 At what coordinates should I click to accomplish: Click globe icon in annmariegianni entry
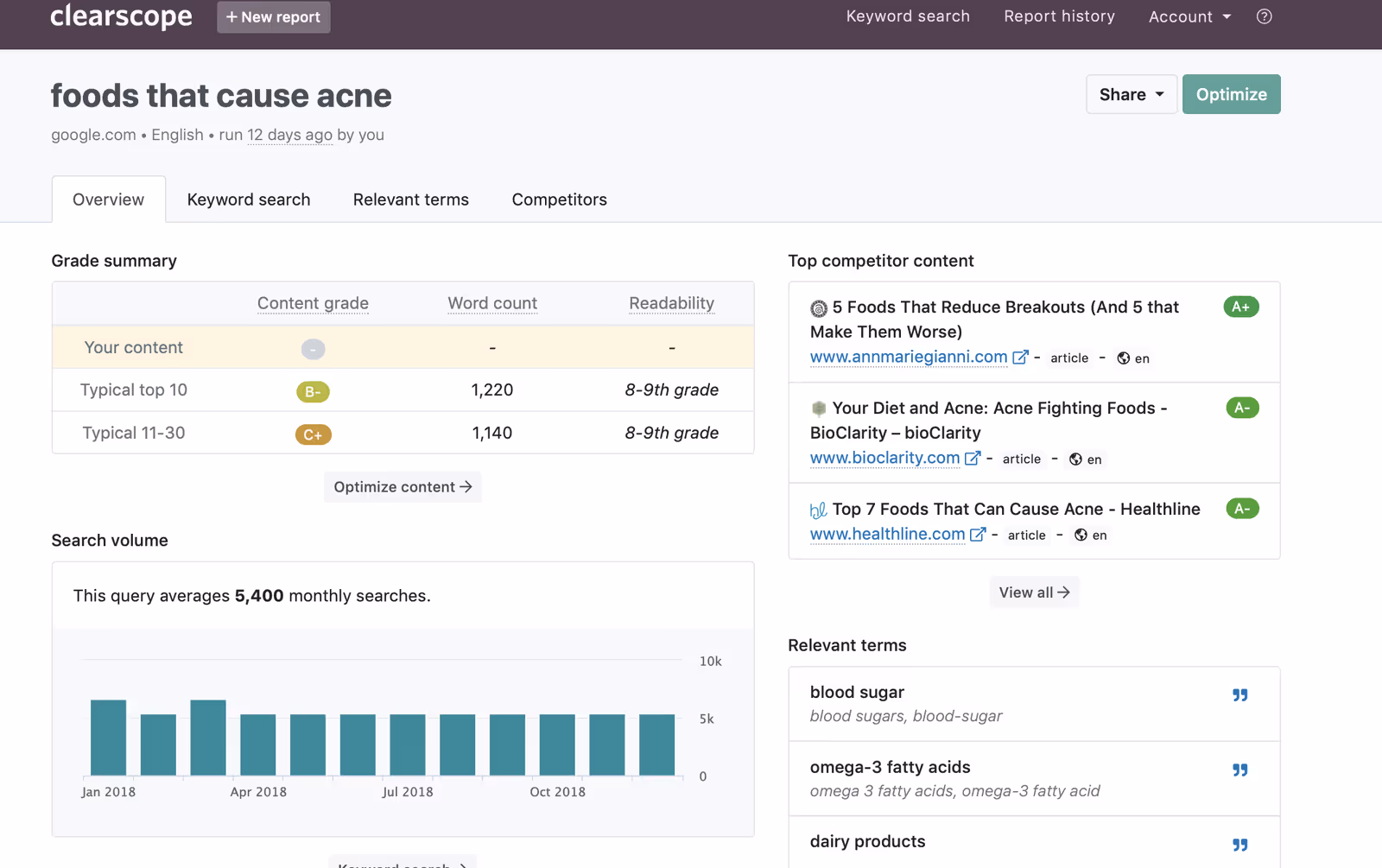point(1123,358)
